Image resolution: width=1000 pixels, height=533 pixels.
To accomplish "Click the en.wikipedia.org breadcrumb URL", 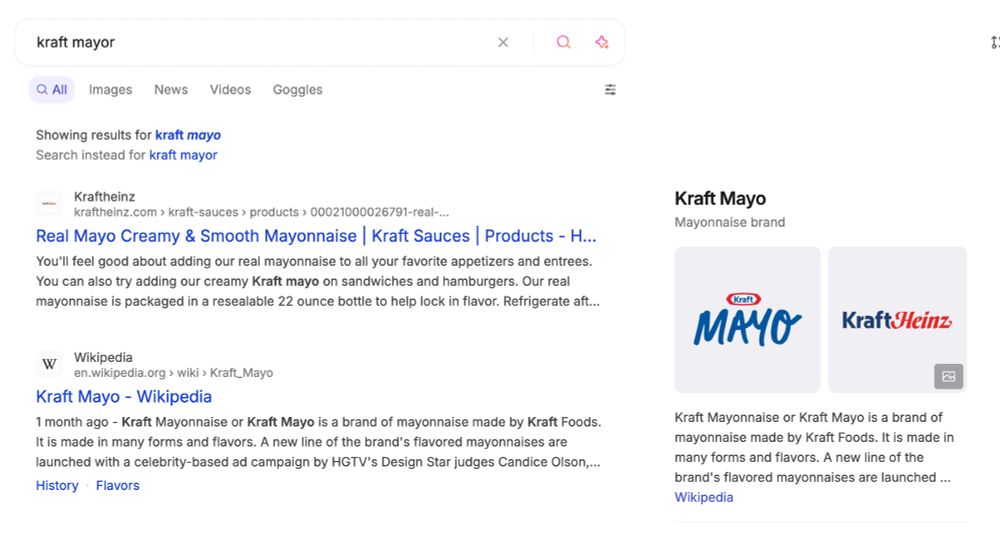I will 173,373.
